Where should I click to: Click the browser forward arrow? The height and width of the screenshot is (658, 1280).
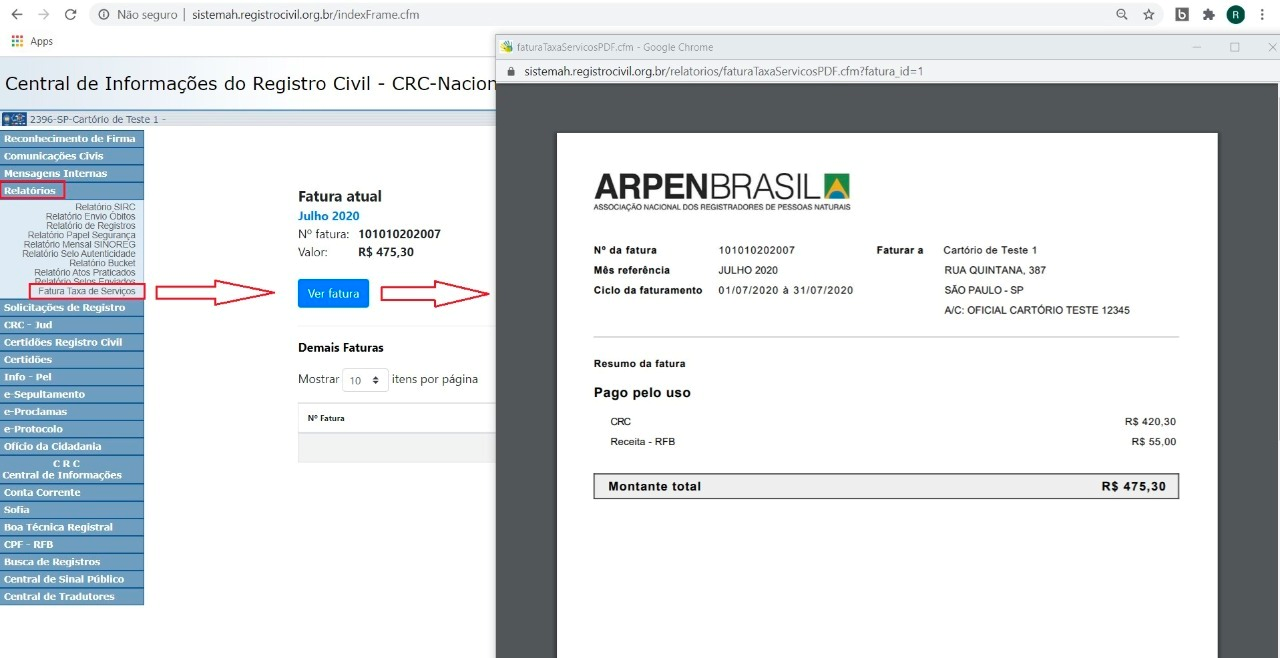click(43, 15)
